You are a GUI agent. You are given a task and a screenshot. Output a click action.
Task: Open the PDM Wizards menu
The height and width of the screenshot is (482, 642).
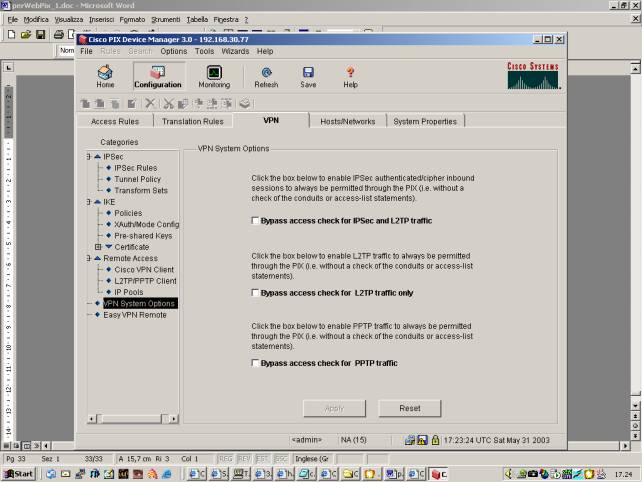[235, 51]
